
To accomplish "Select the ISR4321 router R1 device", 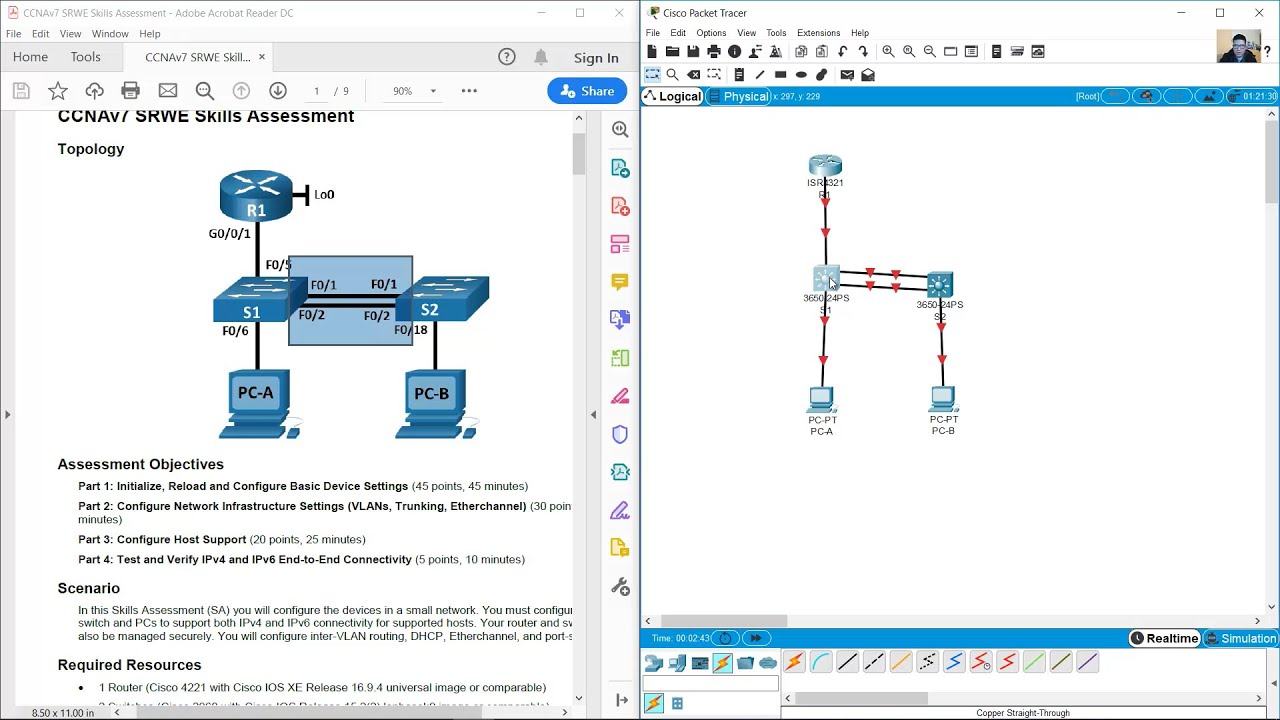I will pos(825,166).
